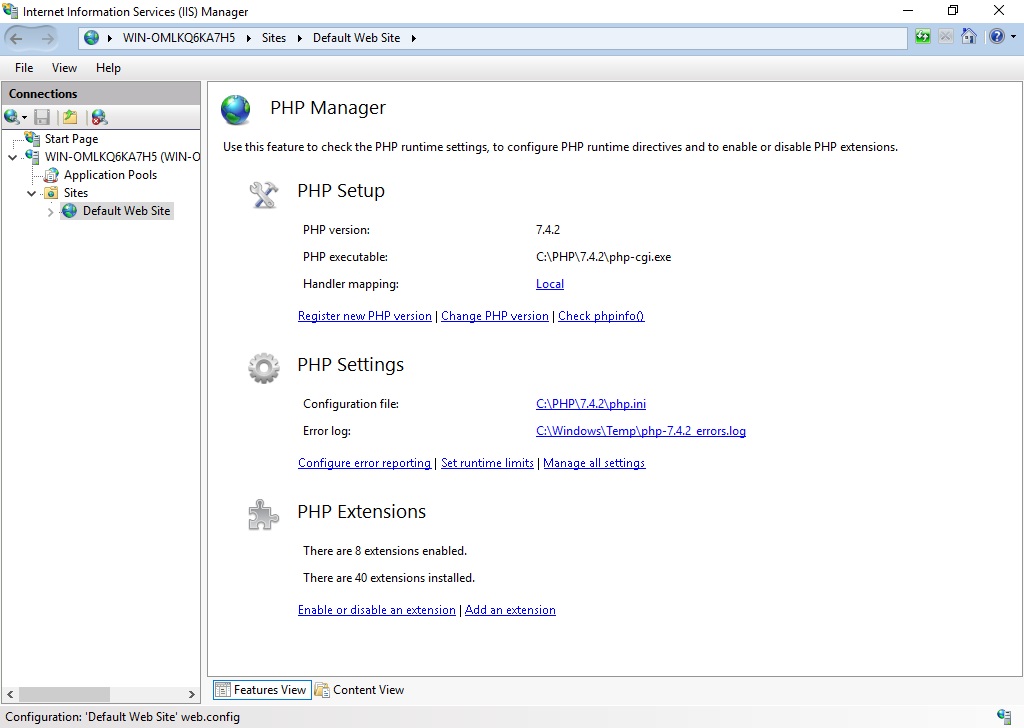Click the Back navigation arrow
This screenshot has height=728, width=1024.
(x=17, y=38)
